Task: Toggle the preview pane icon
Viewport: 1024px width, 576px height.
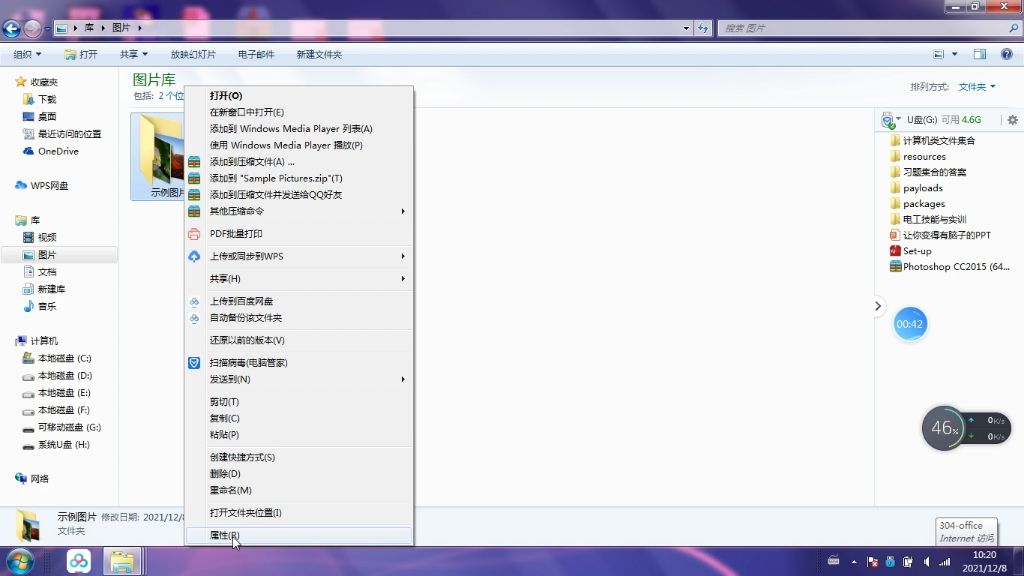Action: 980,54
